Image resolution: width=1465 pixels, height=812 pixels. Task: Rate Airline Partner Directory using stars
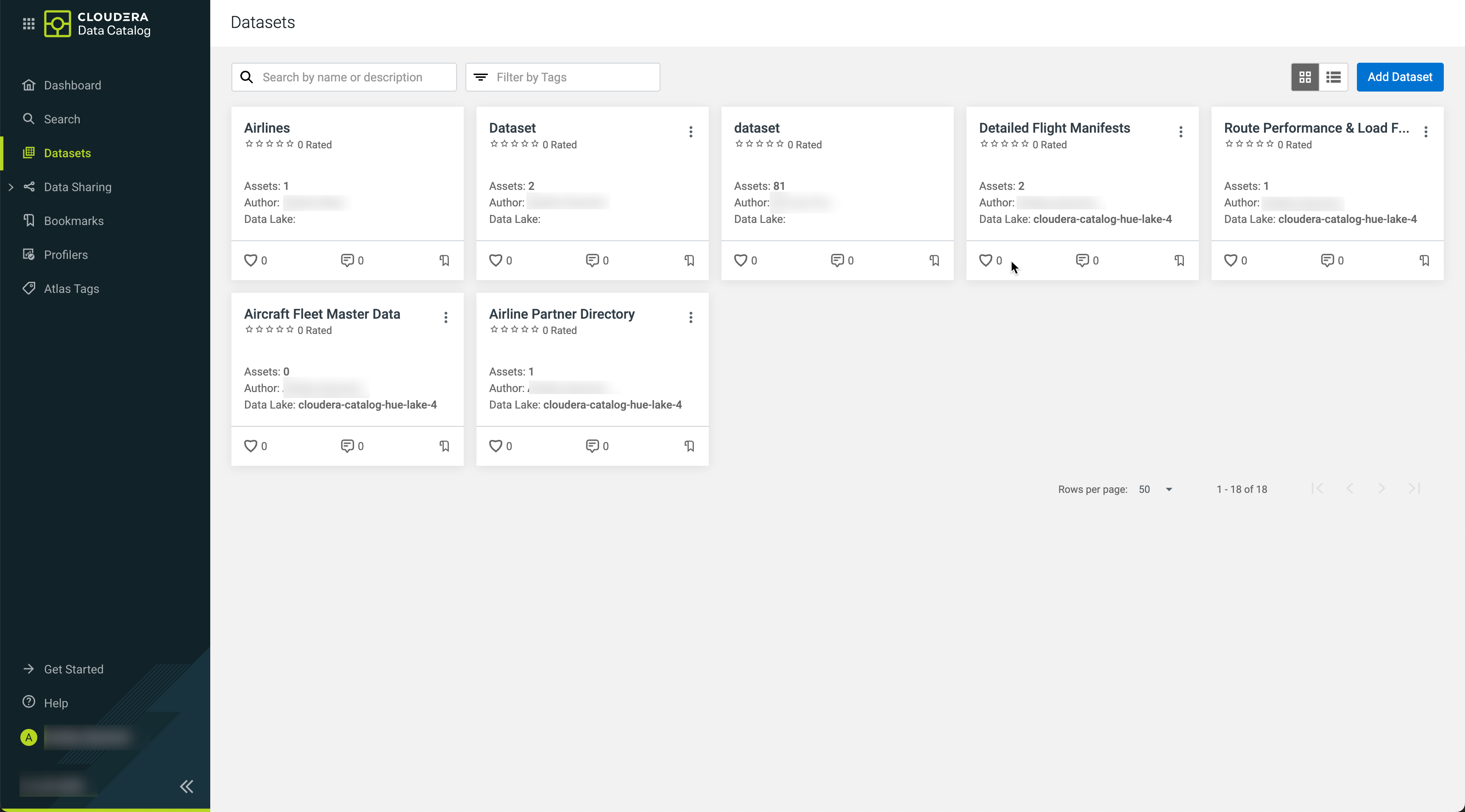tap(514, 330)
